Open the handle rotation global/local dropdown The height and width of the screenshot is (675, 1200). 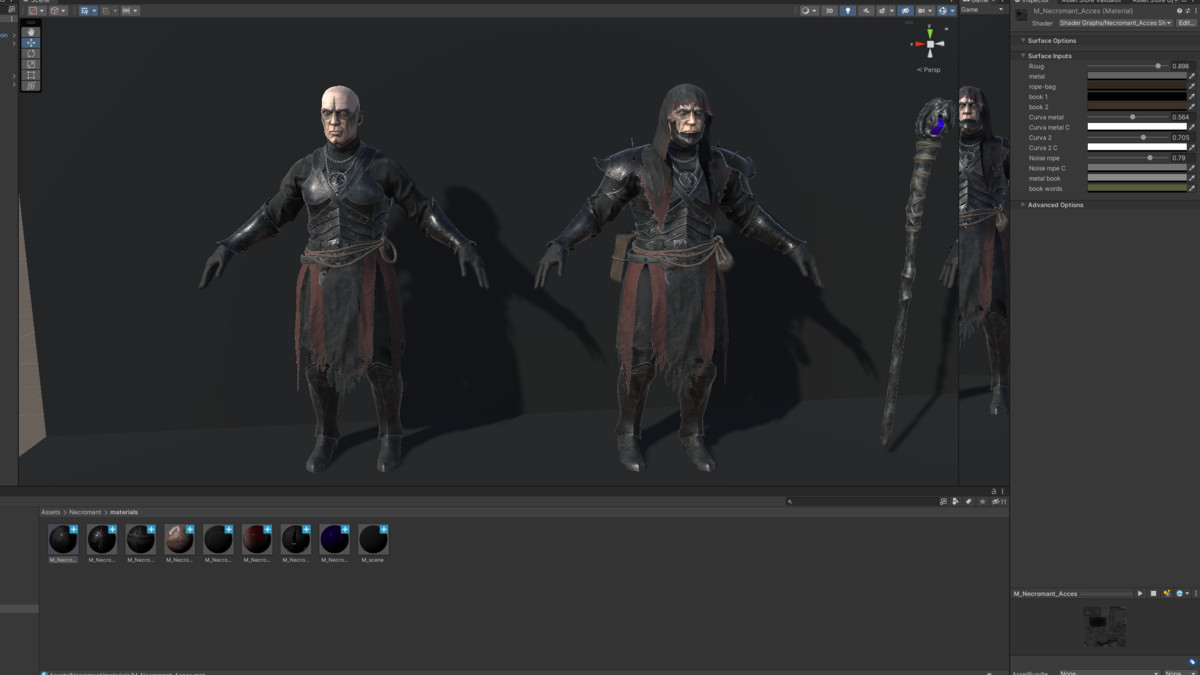(58, 11)
